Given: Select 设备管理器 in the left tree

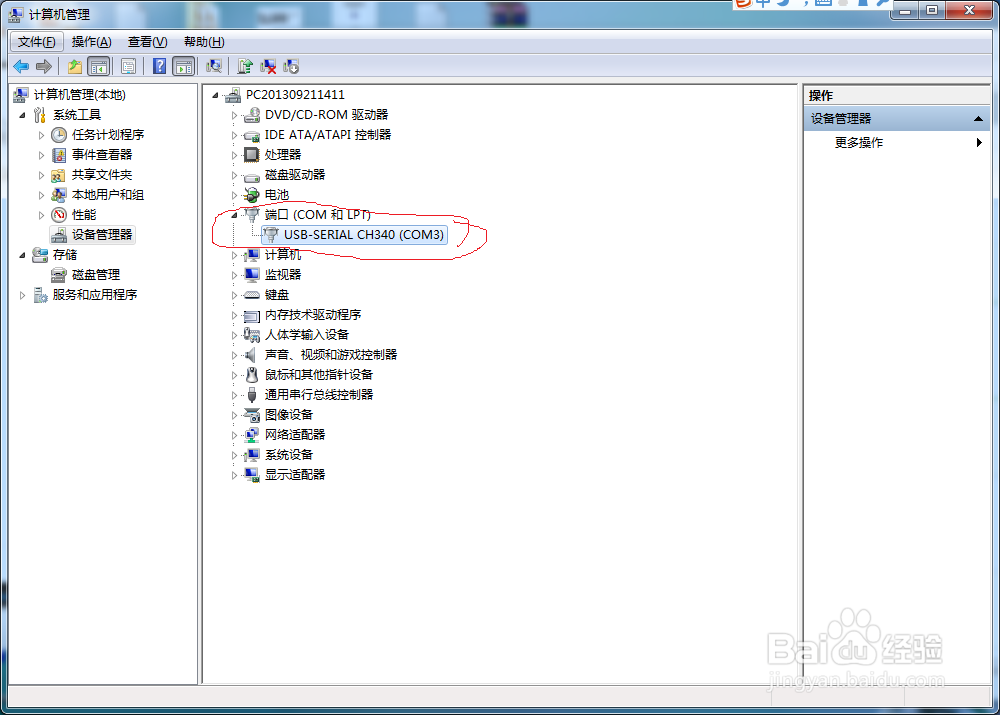Looking at the screenshot, I should click(101, 235).
